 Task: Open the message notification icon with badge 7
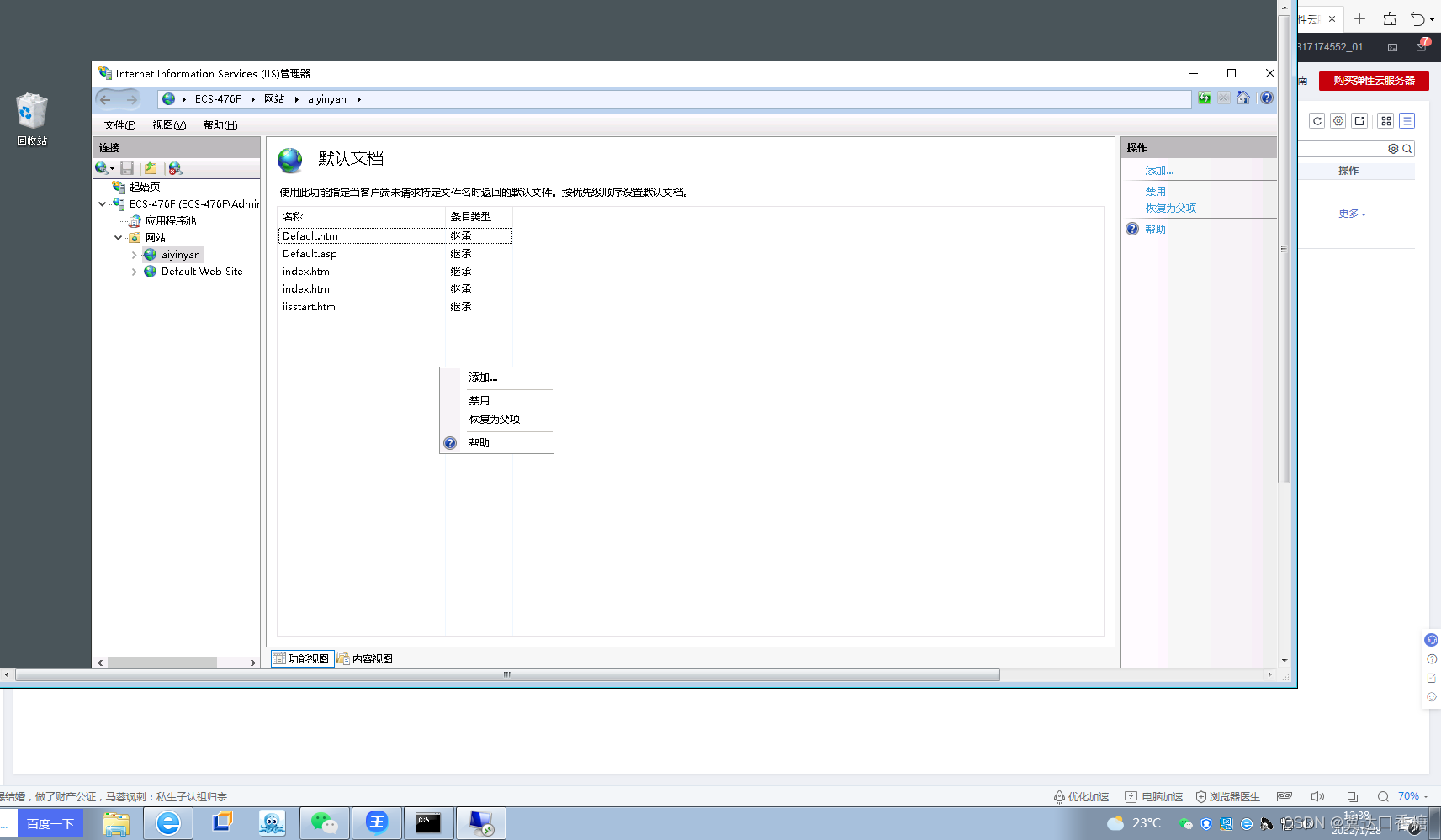point(1422,45)
